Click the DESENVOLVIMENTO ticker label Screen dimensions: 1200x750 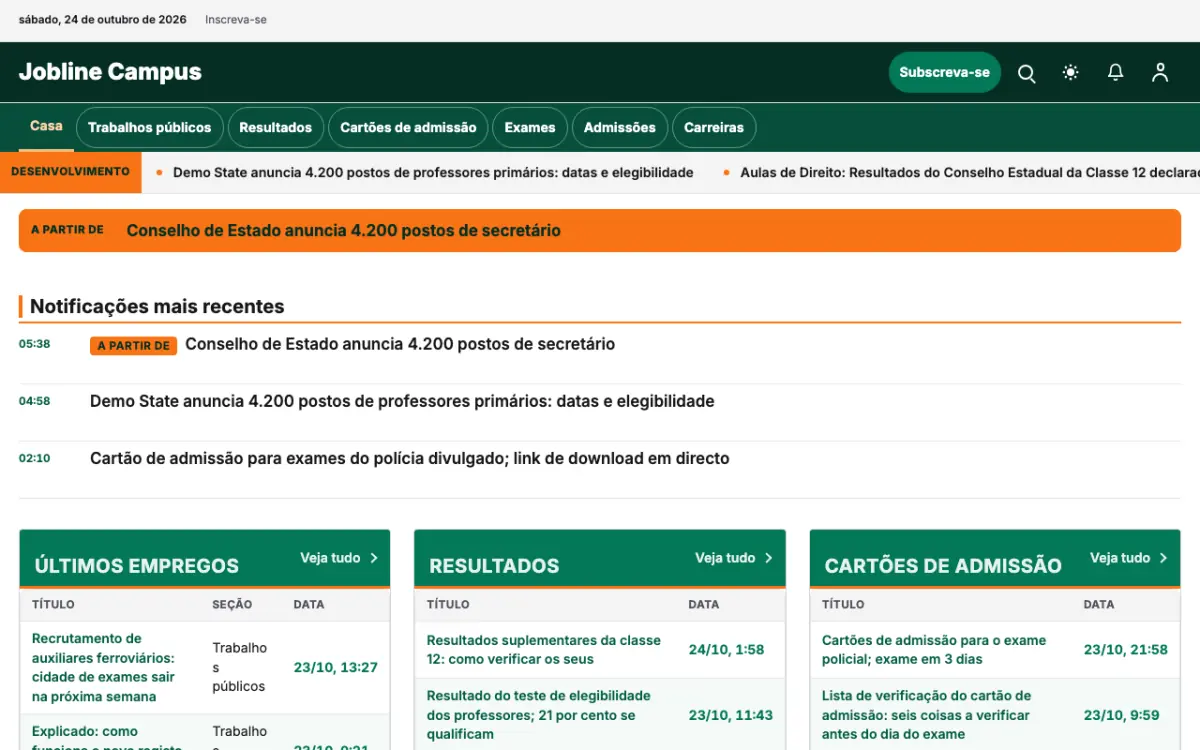[x=70, y=172]
